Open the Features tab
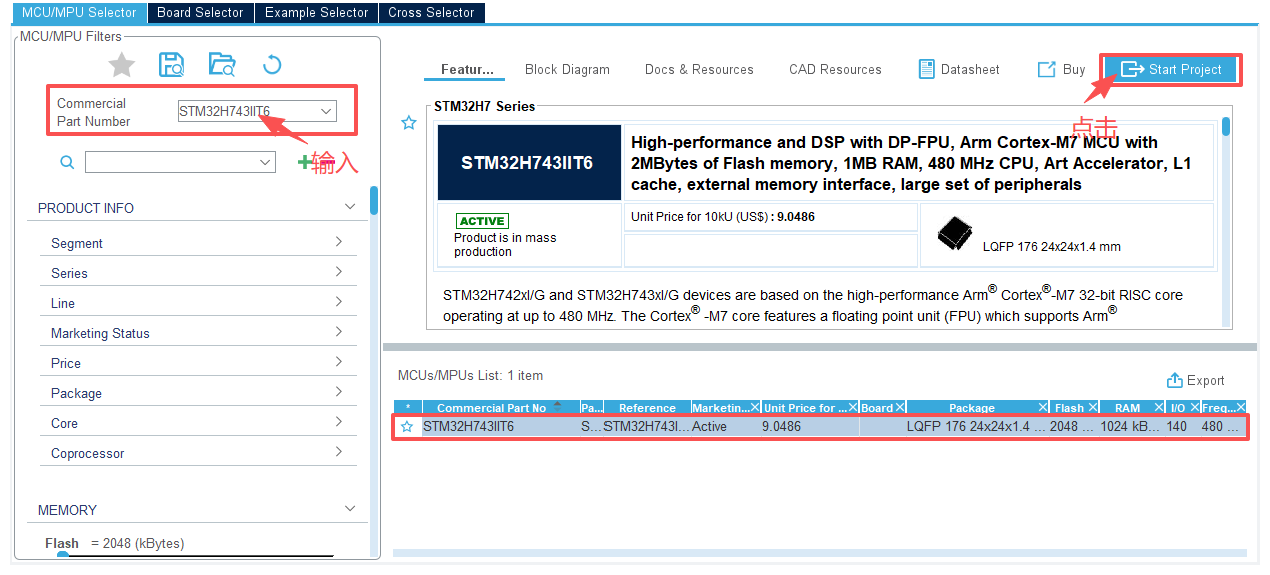The height and width of the screenshot is (575, 1270). click(x=467, y=69)
